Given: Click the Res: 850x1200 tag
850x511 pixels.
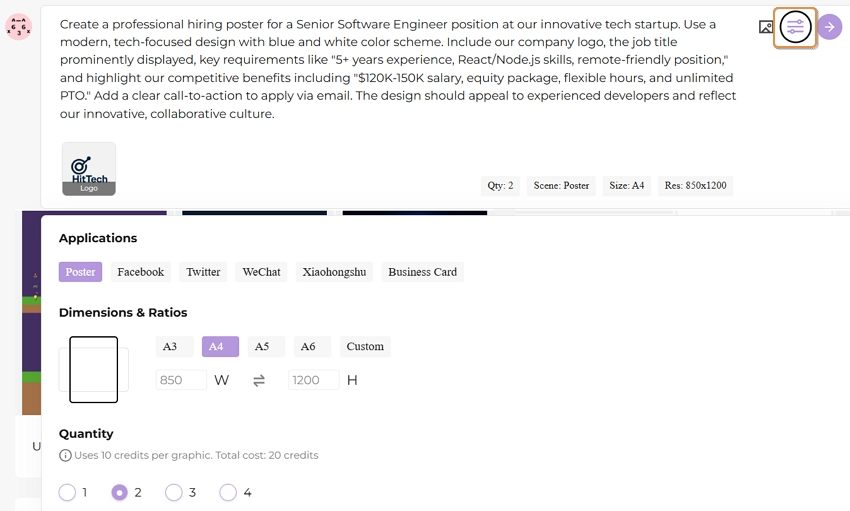Looking at the screenshot, I should pos(696,185).
